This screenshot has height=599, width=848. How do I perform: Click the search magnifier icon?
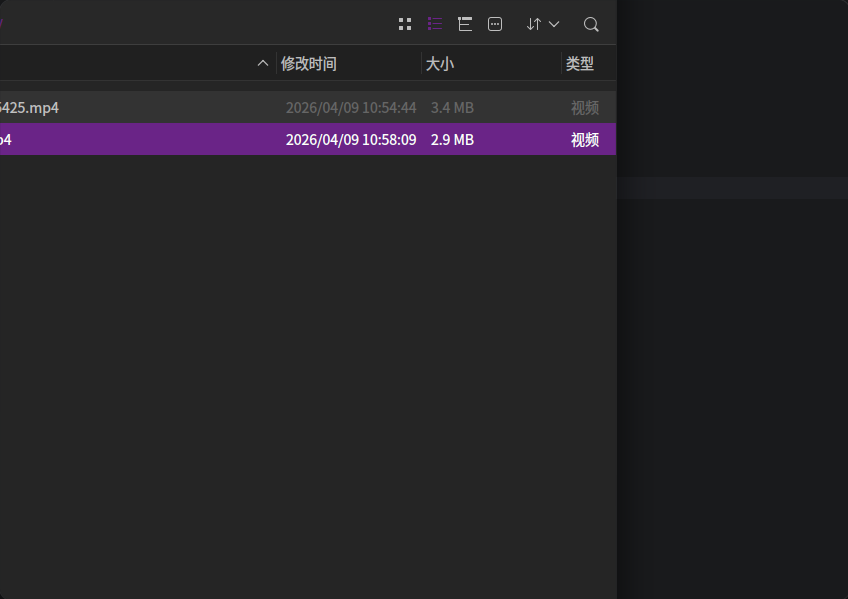pos(591,23)
